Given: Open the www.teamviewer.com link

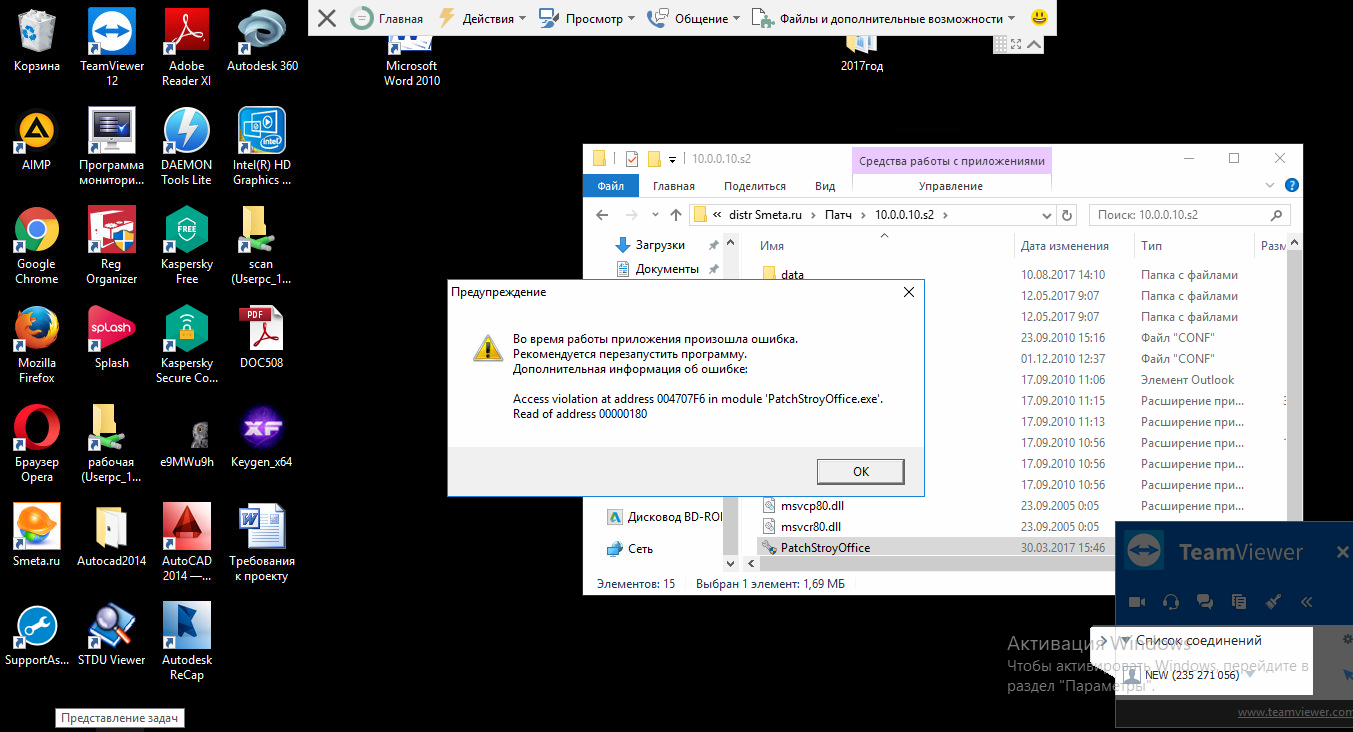Looking at the screenshot, I should pyautogui.click(x=1294, y=712).
